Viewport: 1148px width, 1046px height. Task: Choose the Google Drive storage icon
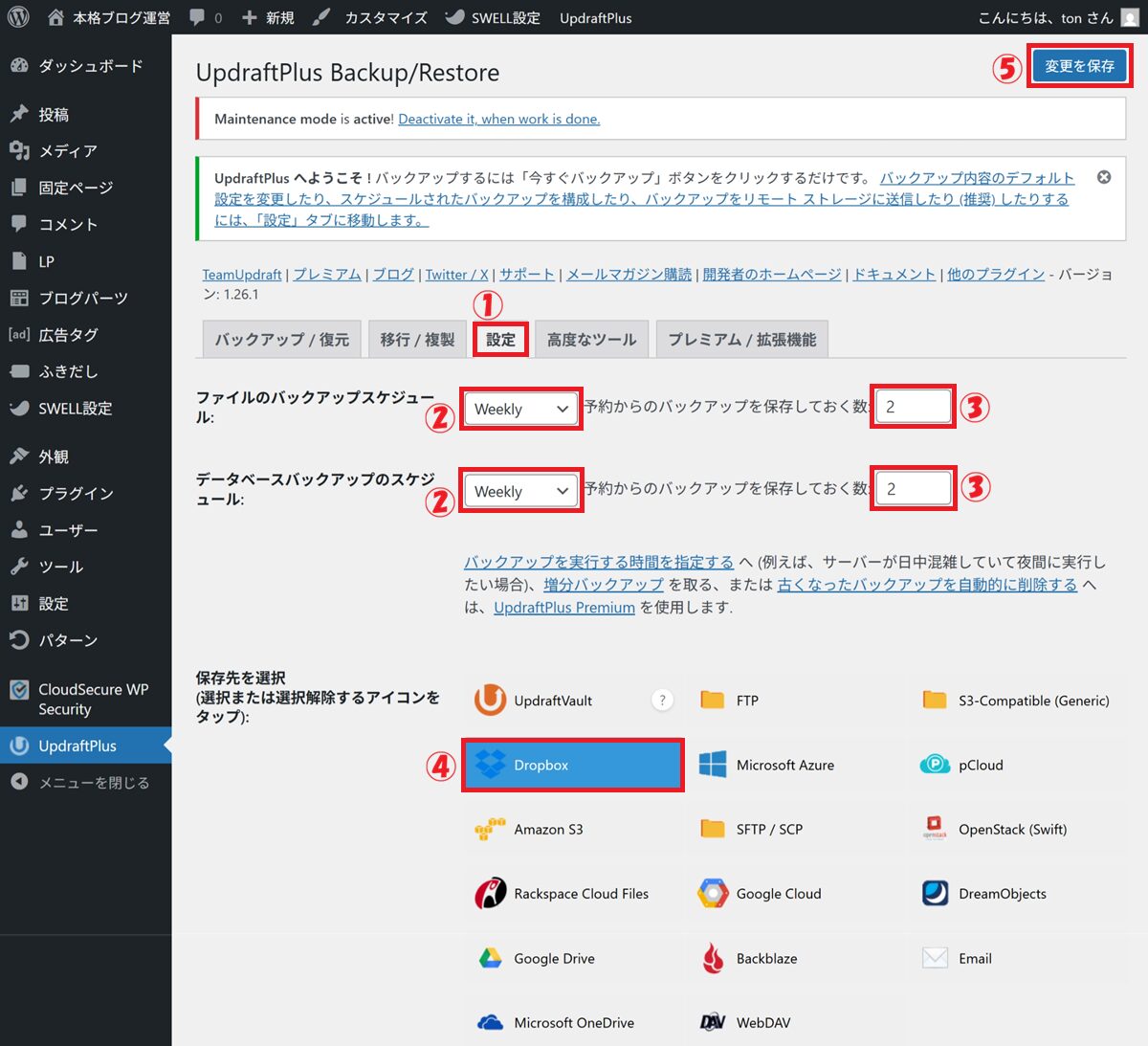tap(553, 958)
